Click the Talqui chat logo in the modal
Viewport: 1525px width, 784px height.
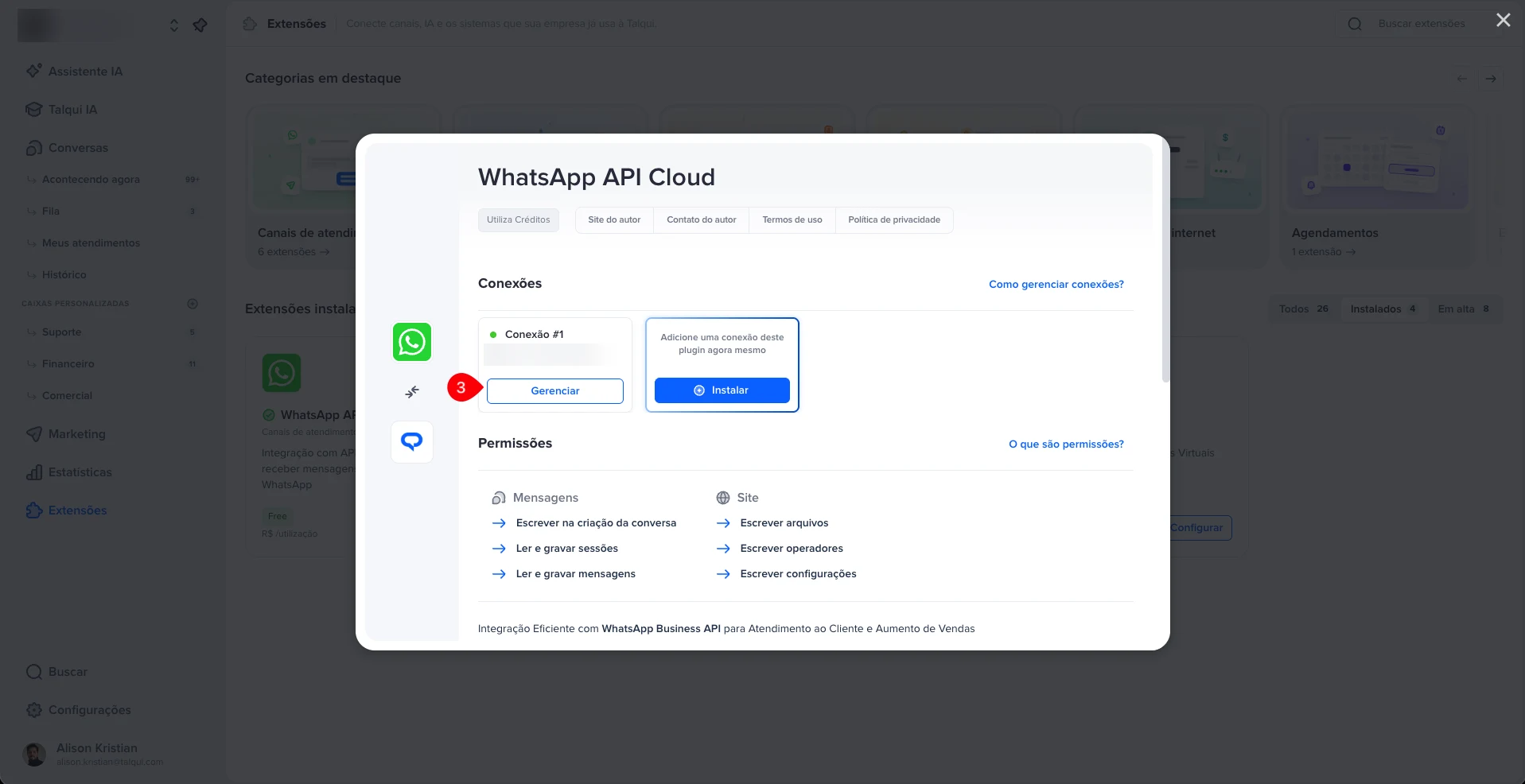click(x=412, y=441)
